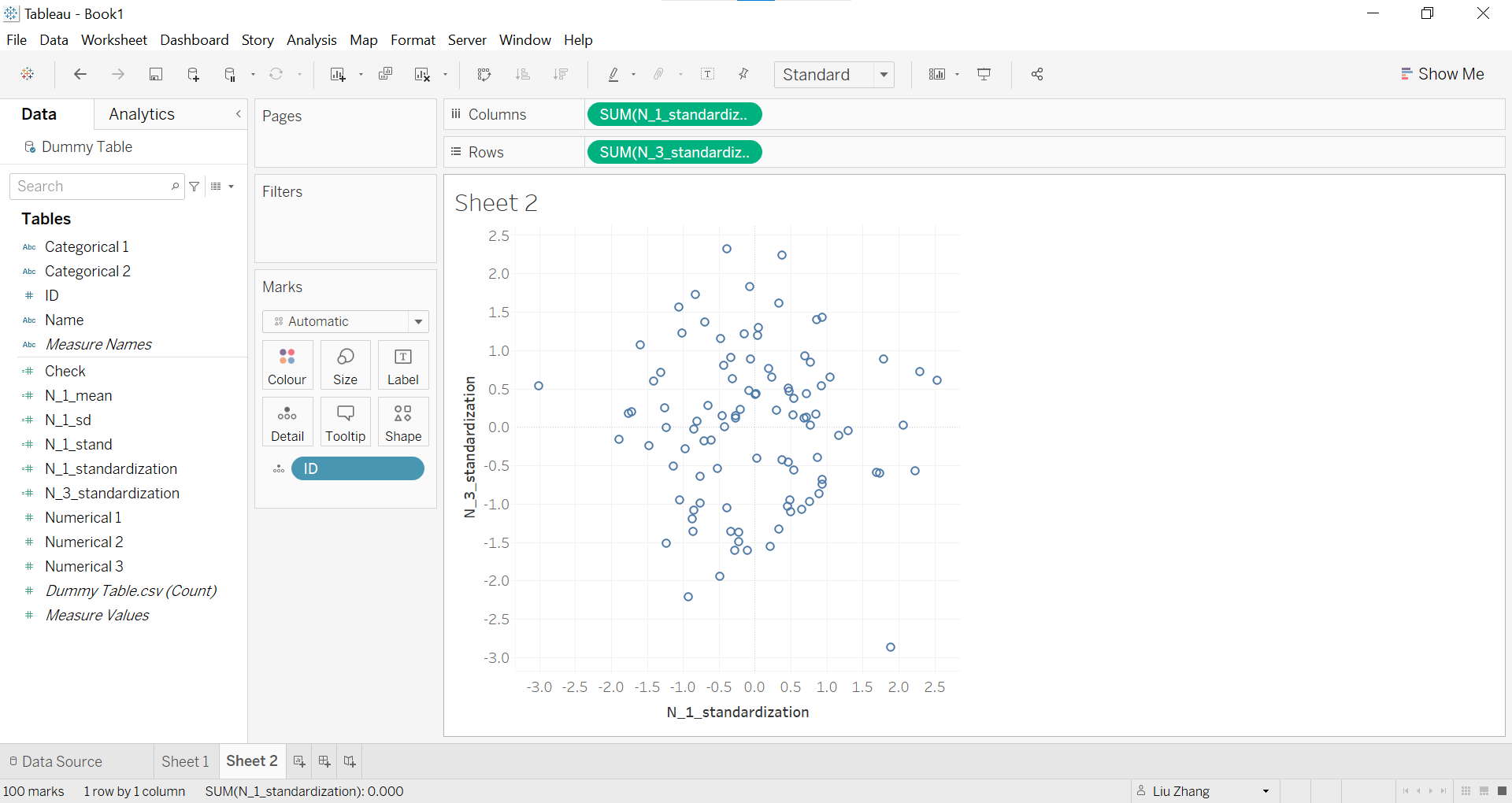Open the Colour marks card

[x=287, y=365]
